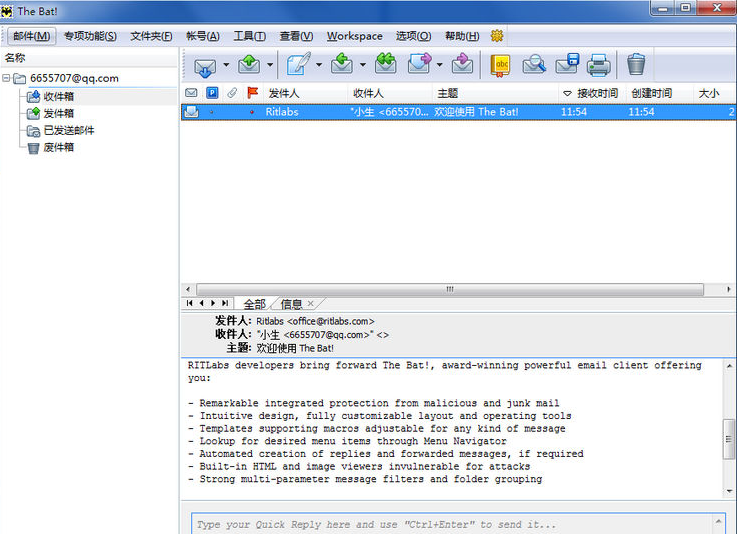Open the 帮助(H) menu
737x534 pixels.
tap(462, 36)
